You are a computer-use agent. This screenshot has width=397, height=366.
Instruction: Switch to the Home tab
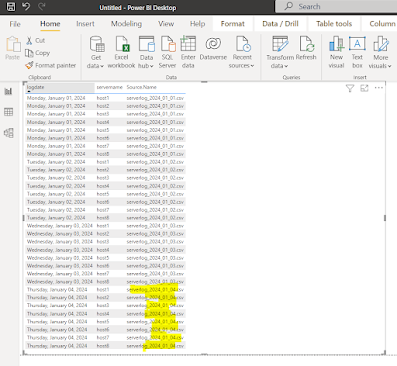50,24
